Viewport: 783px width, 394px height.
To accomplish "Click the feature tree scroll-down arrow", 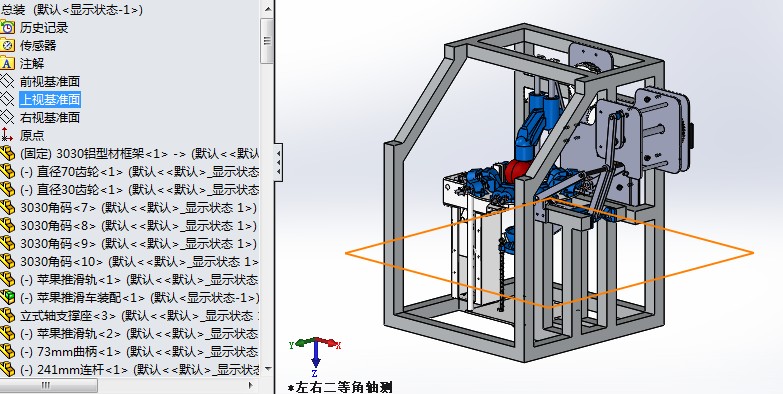I will pyautogui.click(x=267, y=369).
